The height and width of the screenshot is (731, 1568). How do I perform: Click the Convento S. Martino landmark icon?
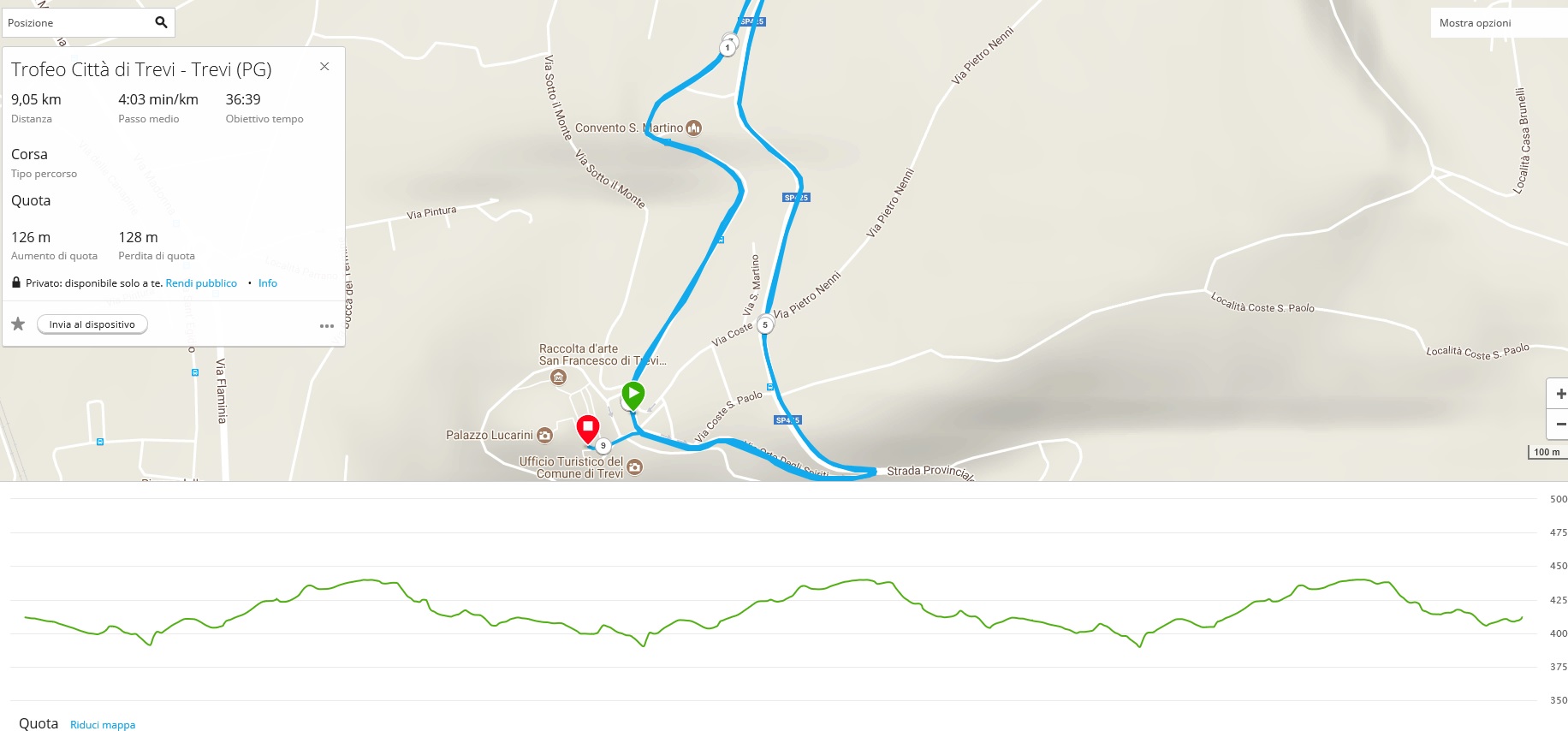click(694, 128)
